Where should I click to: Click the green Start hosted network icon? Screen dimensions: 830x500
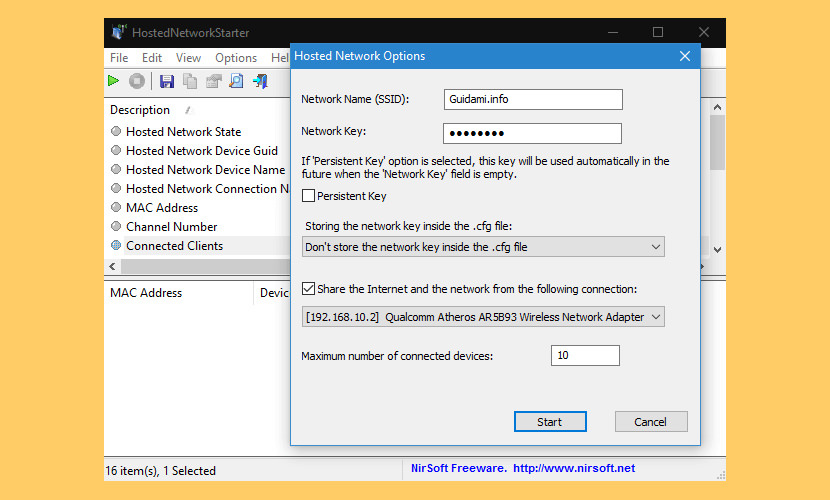point(114,81)
